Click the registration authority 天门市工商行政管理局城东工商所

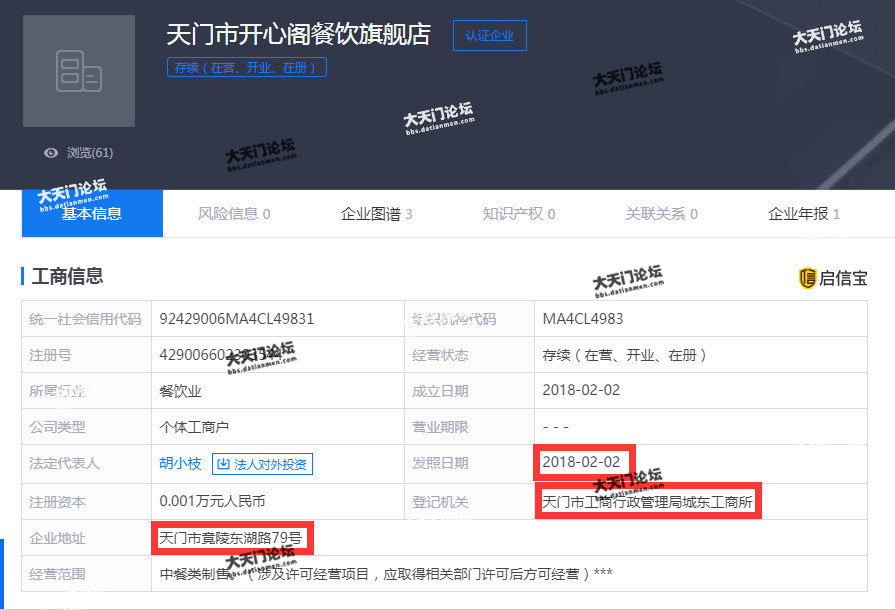pyautogui.click(x=647, y=501)
